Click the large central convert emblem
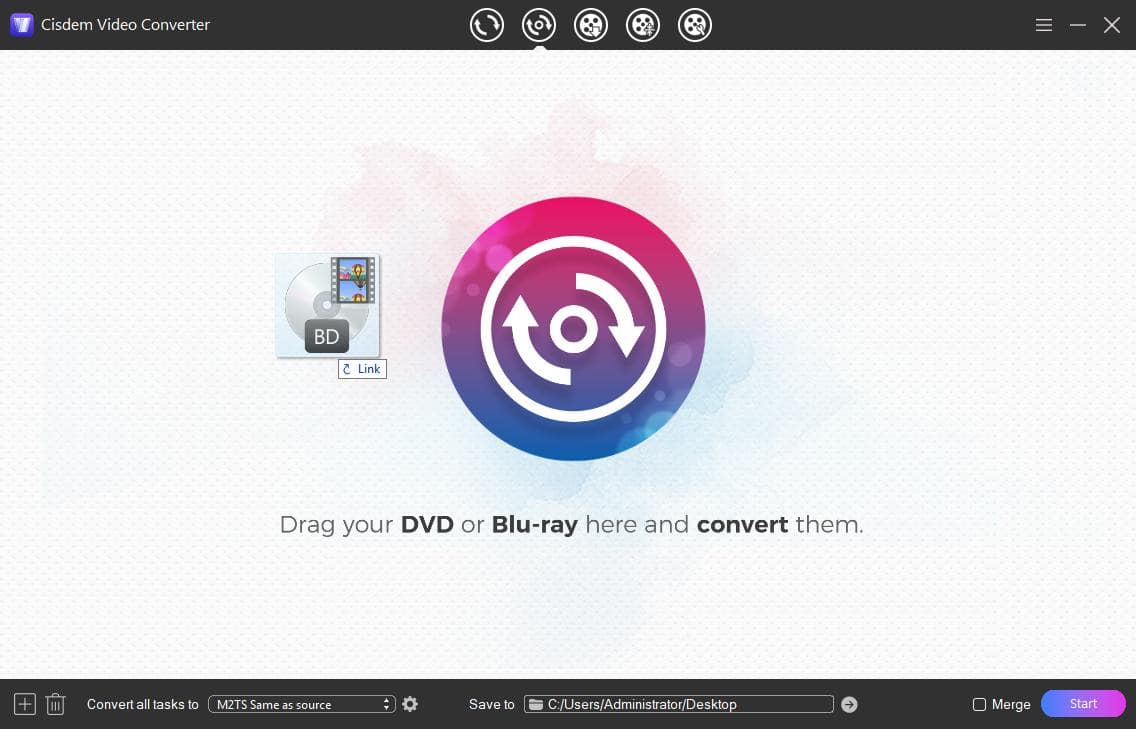This screenshot has width=1136, height=729. click(574, 330)
